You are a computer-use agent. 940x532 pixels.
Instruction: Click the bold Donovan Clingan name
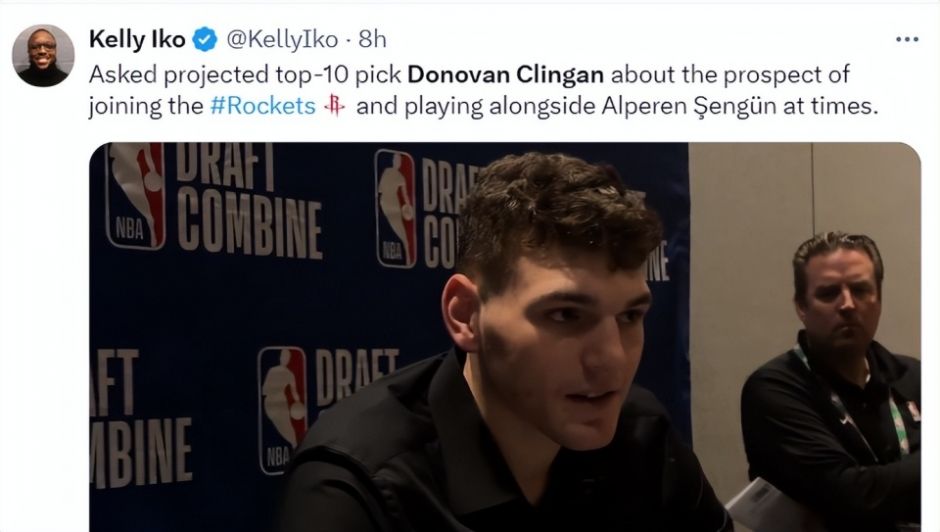coord(505,74)
